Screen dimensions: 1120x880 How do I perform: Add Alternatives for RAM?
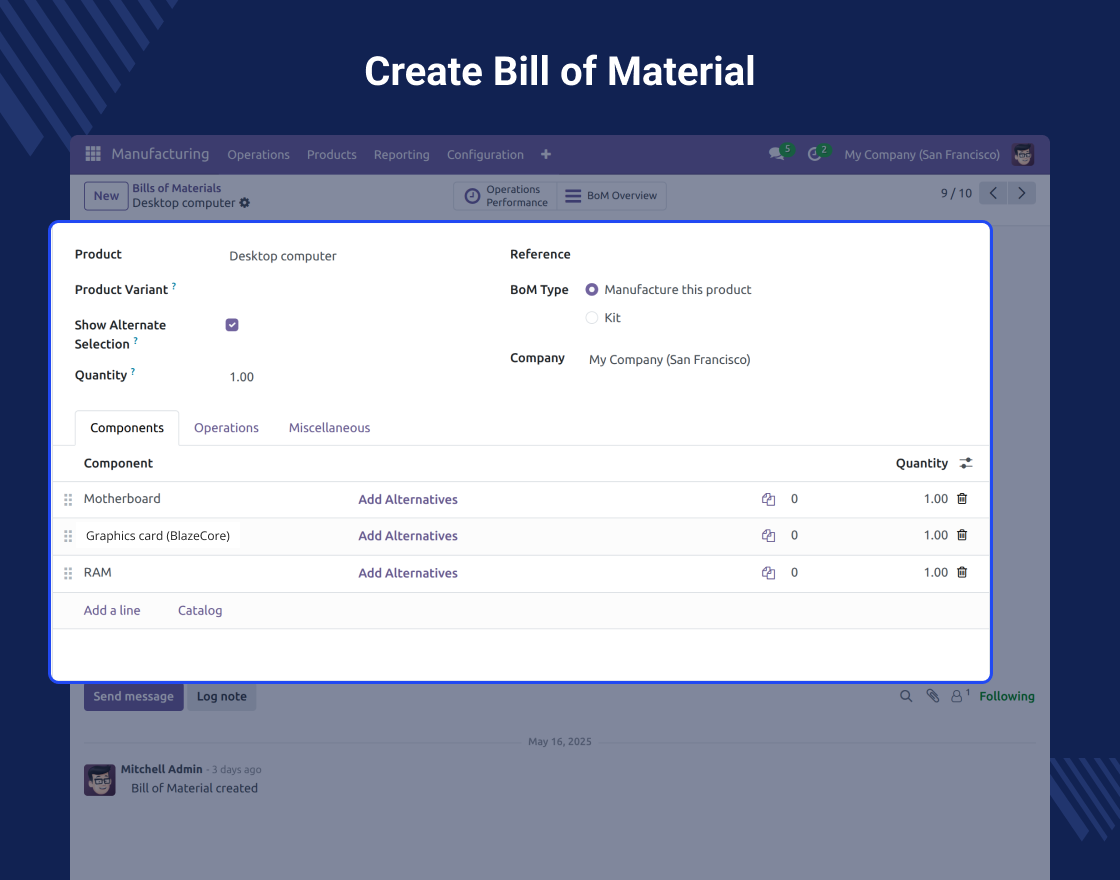click(408, 573)
